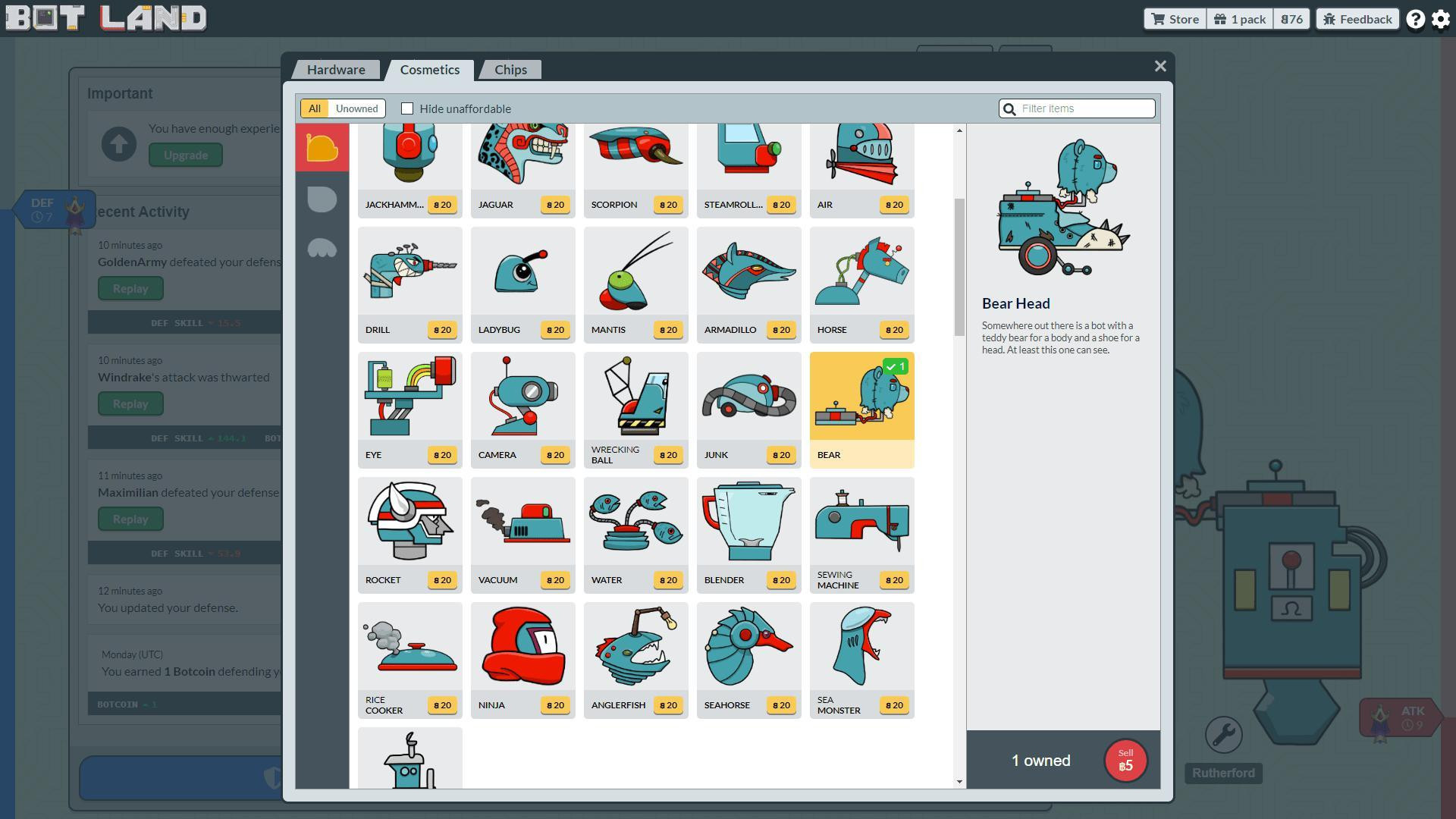Image resolution: width=1456 pixels, height=819 pixels.
Task: Pick the Seahorse head
Action: tap(748, 661)
